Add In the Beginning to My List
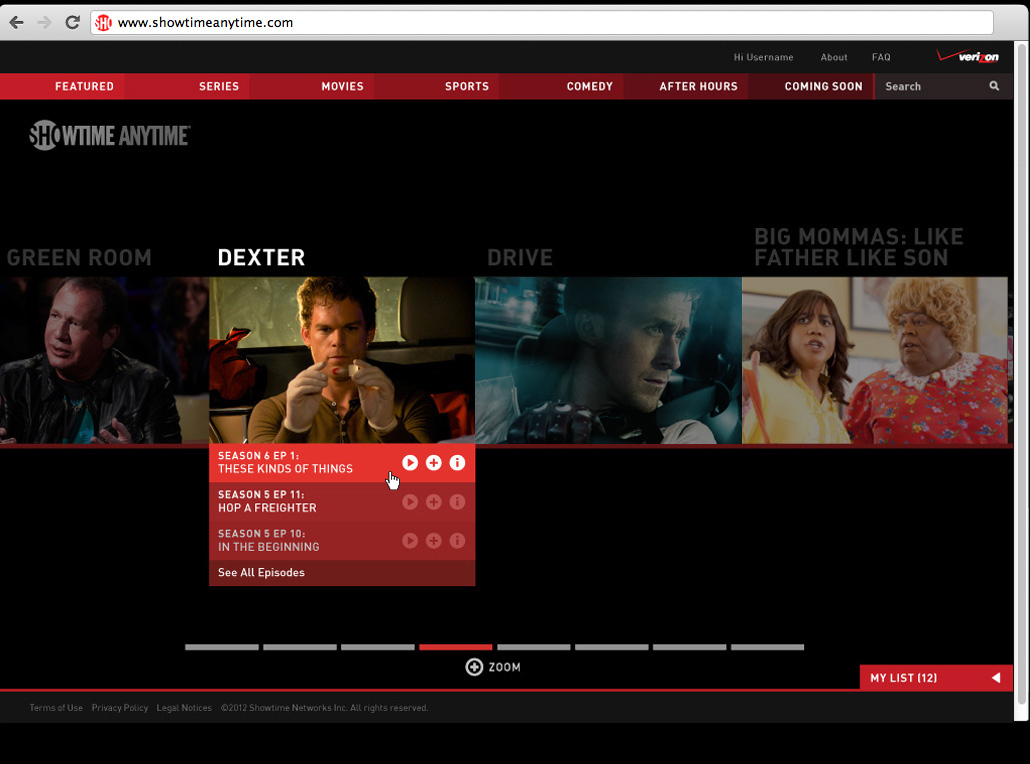The height and width of the screenshot is (764, 1030). pyautogui.click(x=434, y=541)
